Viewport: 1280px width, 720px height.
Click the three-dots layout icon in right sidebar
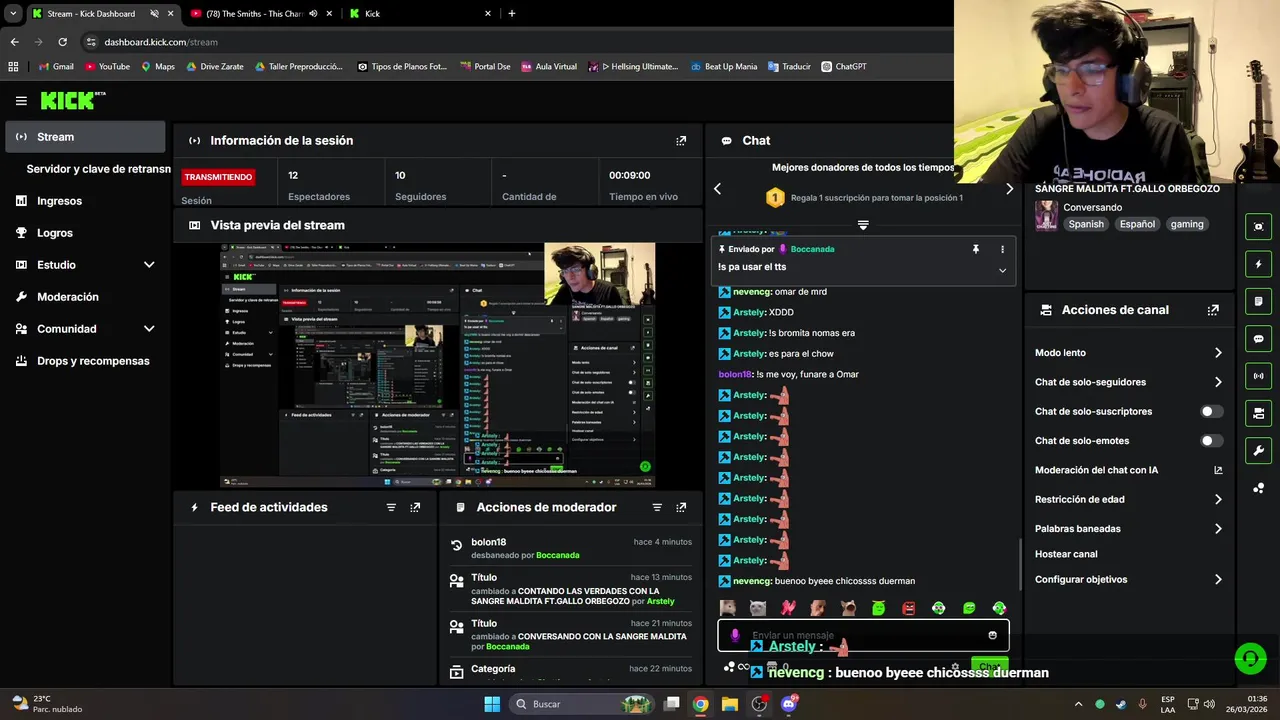coord(1258,488)
